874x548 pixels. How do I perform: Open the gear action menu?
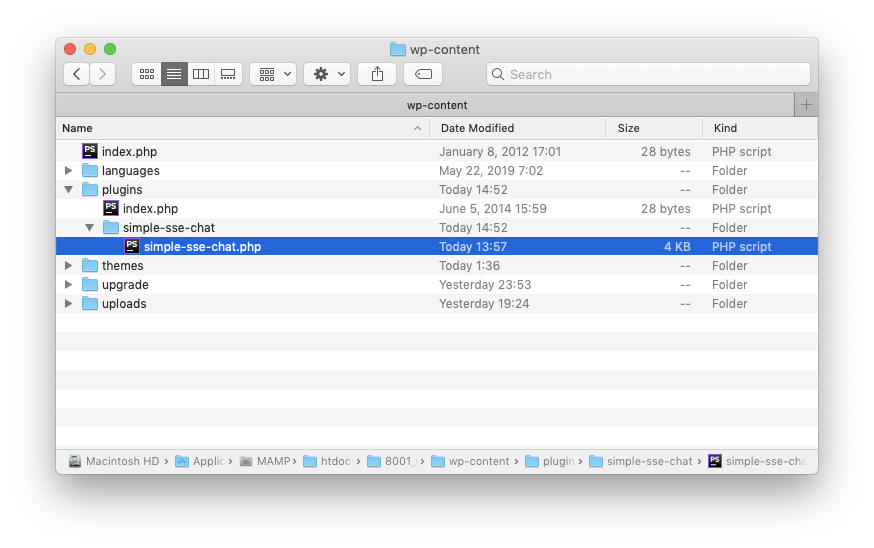tap(327, 74)
